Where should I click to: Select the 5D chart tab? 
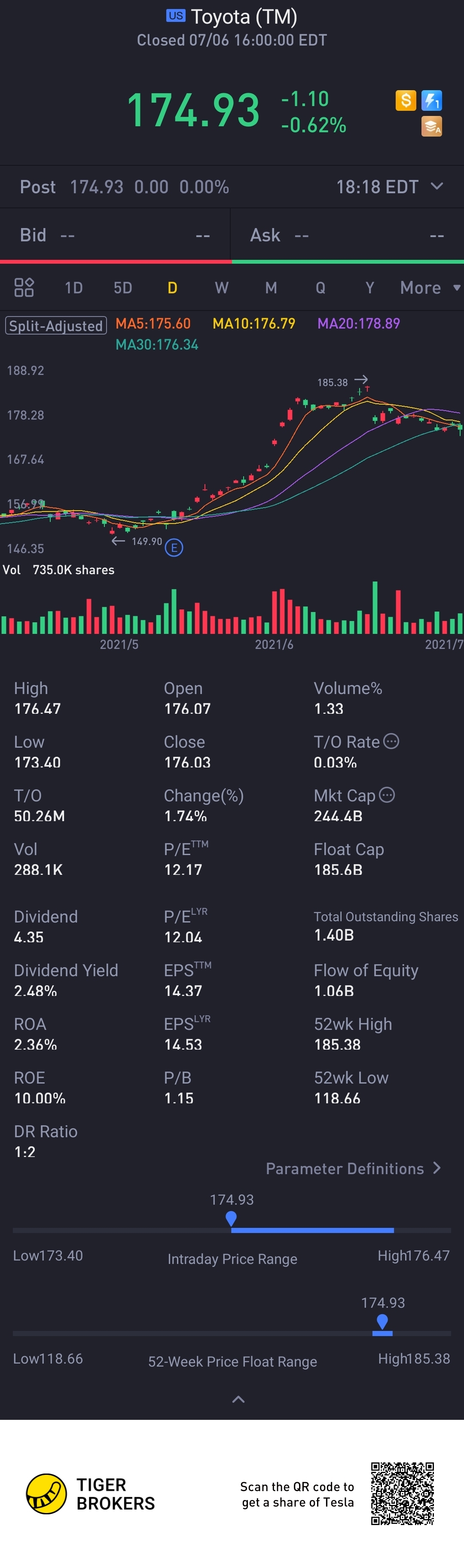(x=123, y=287)
